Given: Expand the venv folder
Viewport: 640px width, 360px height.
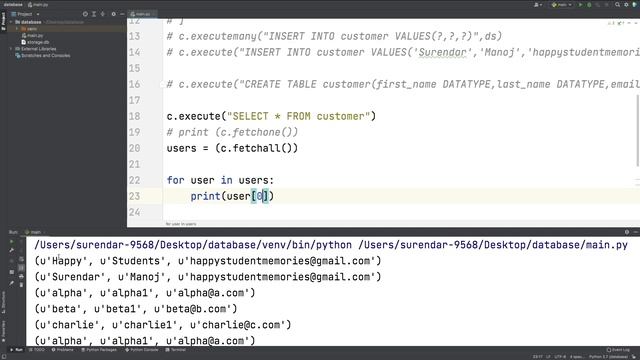Looking at the screenshot, I should 17,29.
